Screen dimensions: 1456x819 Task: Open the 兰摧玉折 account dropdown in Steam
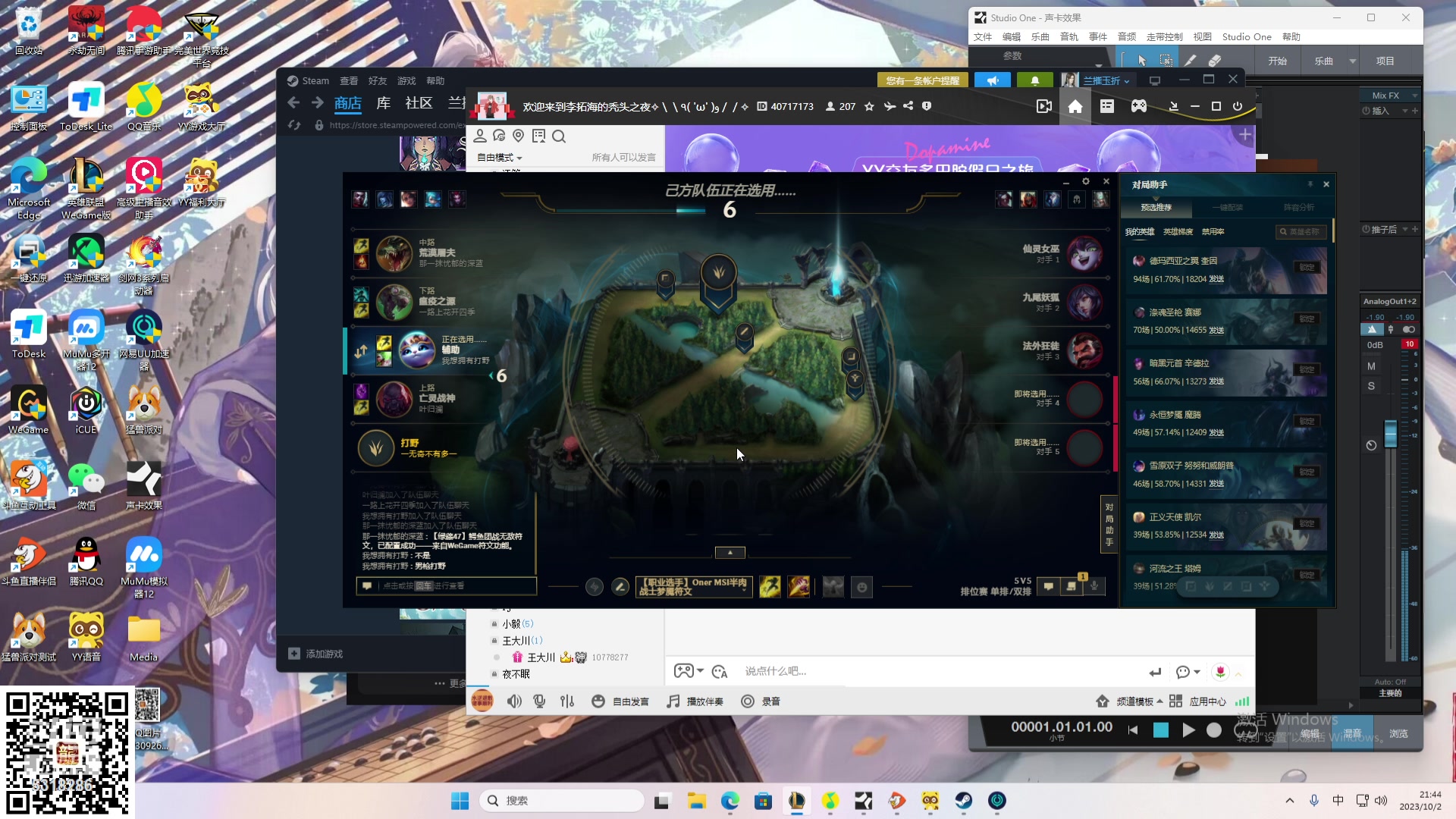pyautogui.click(x=1106, y=80)
